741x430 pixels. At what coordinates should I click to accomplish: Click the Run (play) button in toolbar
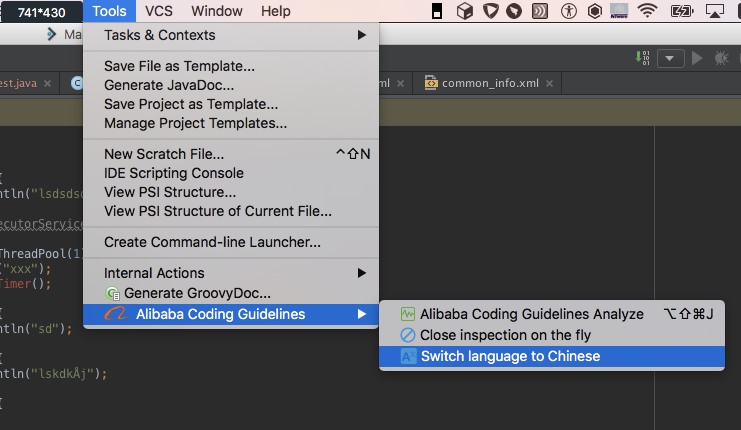click(698, 59)
